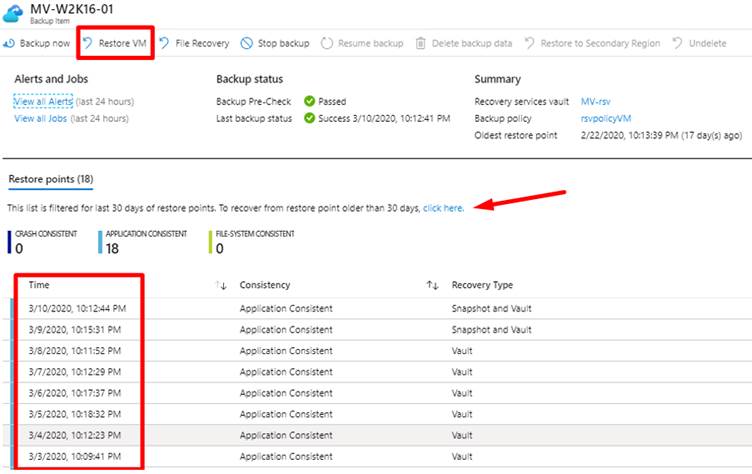Open View all Alerts link
The width and height of the screenshot is (752, 474).
click(x=43, y=101)
